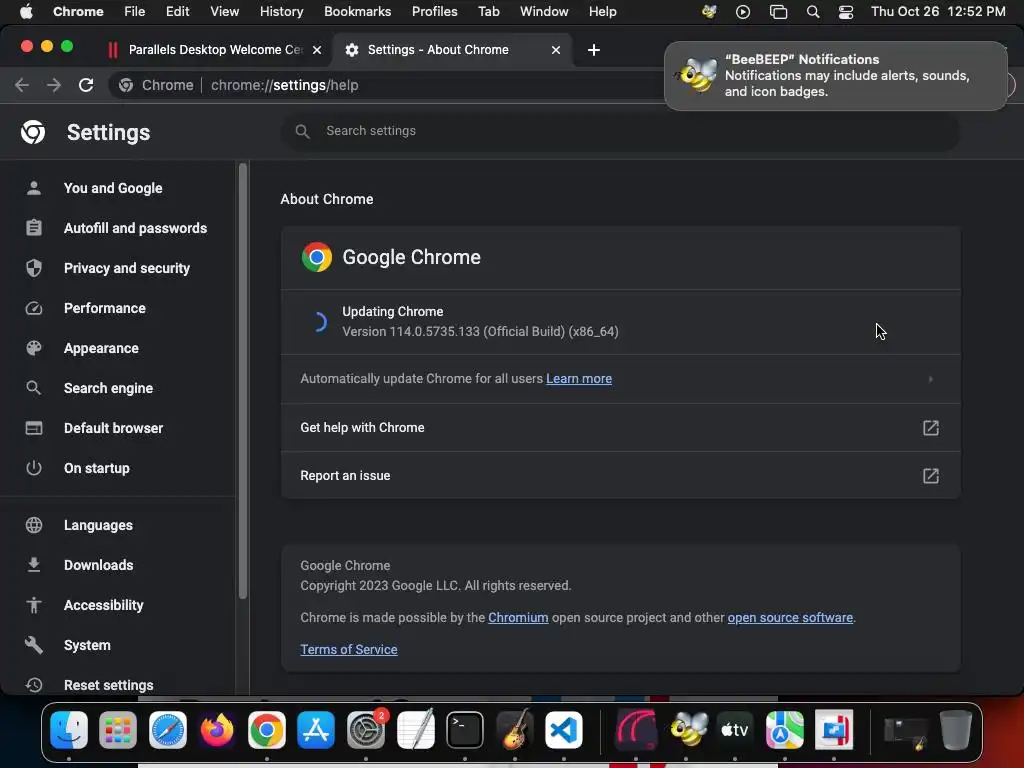Click BeeBEEP icon in the menu bar
Screen dimensions: 1024x768
point(709,12)
